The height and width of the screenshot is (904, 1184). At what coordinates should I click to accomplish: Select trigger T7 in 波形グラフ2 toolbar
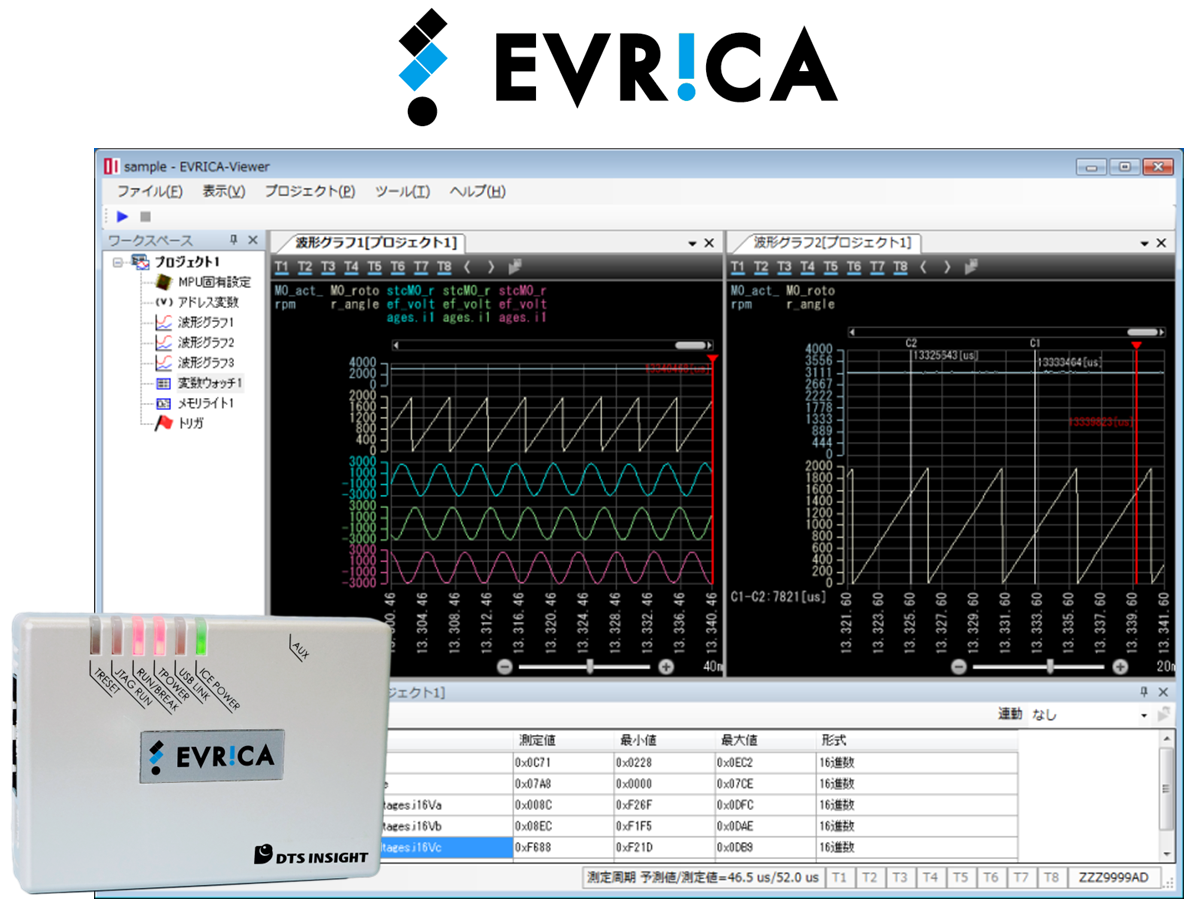[x=877, y=267]
